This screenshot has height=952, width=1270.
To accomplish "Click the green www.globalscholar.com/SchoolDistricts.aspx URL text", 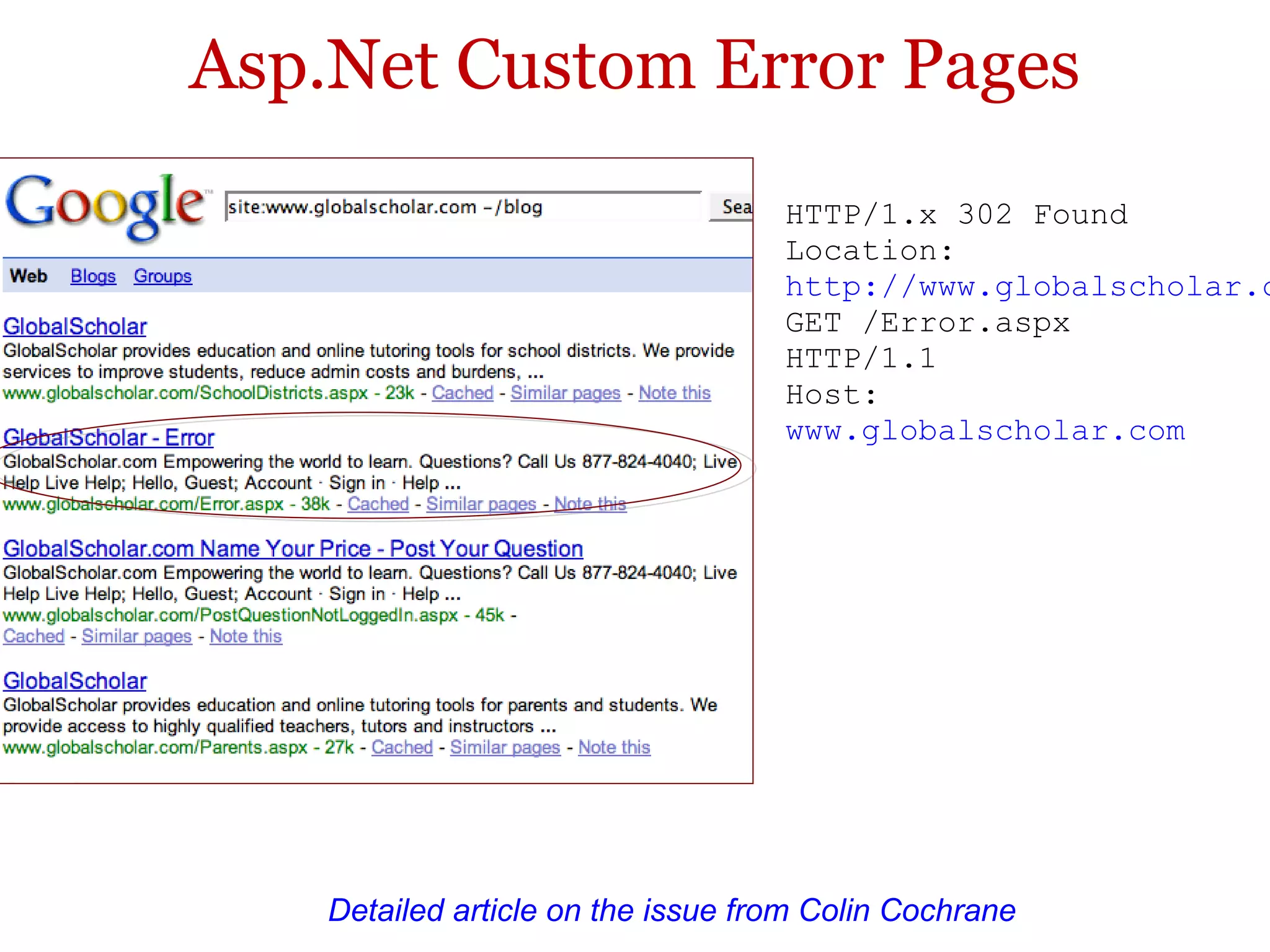I will click(185, 393).
